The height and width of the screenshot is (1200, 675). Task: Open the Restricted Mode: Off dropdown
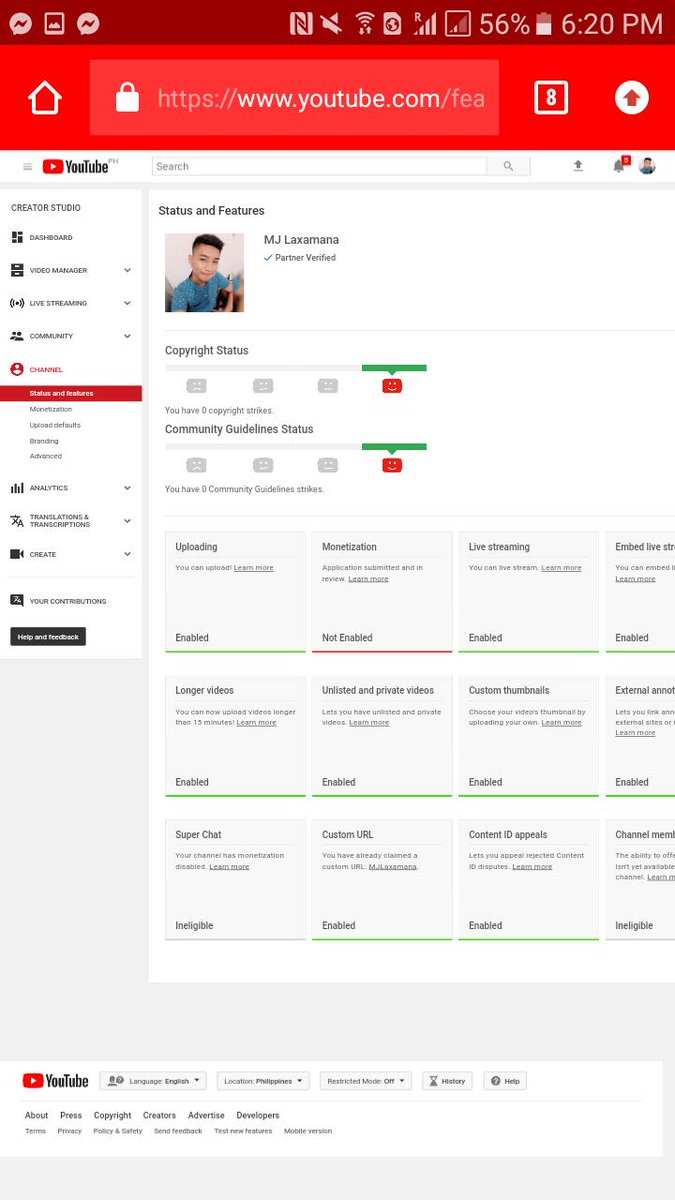(x=366, y=1081)
